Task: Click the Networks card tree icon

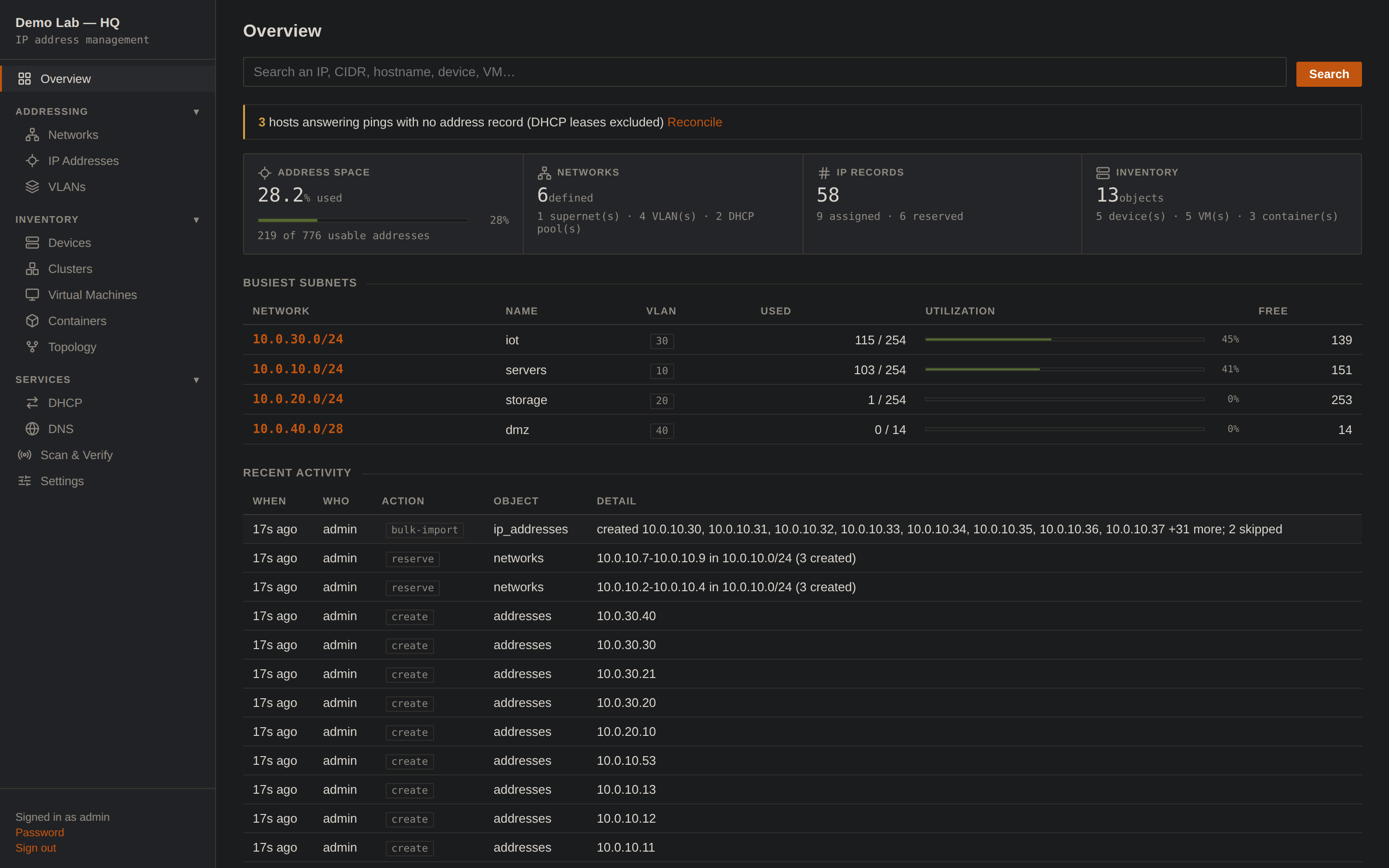Action: pos(544,173)
